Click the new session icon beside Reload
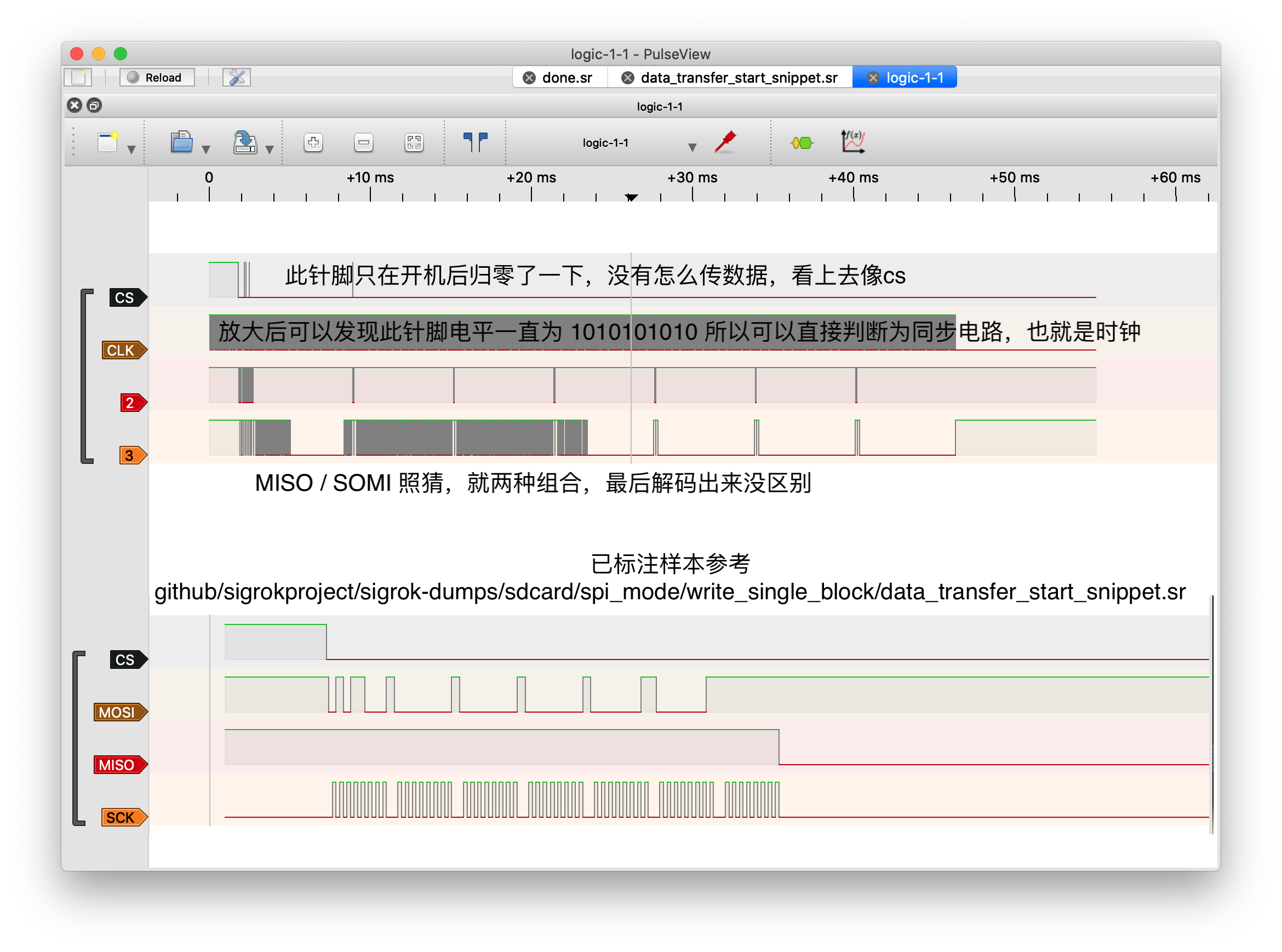This screenshot has width=1282, height=952. tap(78, 77)
